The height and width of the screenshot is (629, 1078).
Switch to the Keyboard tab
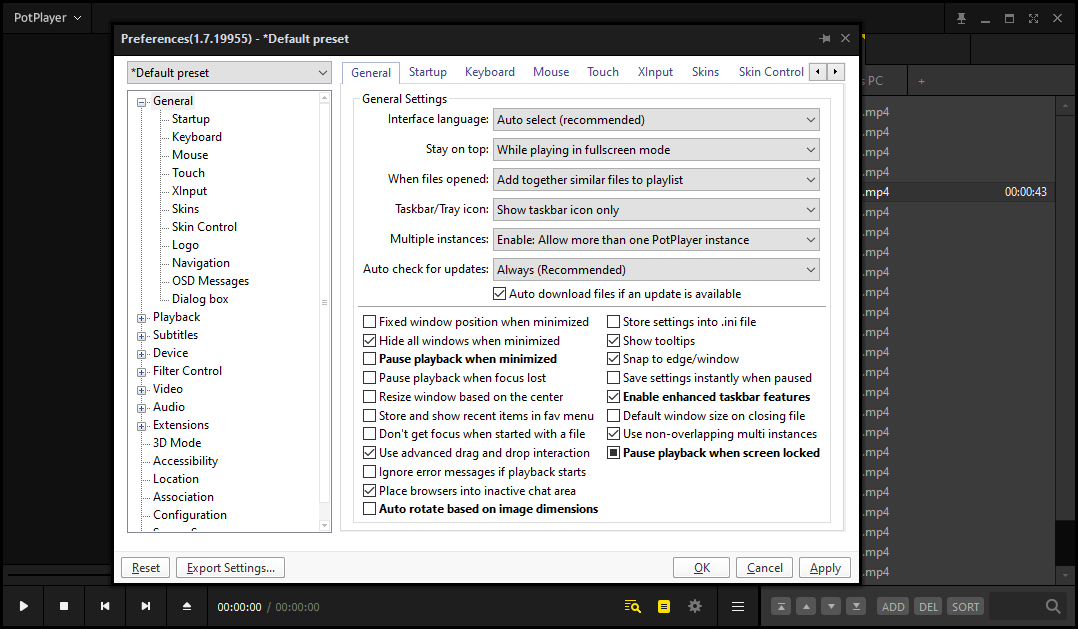[490, 72]
